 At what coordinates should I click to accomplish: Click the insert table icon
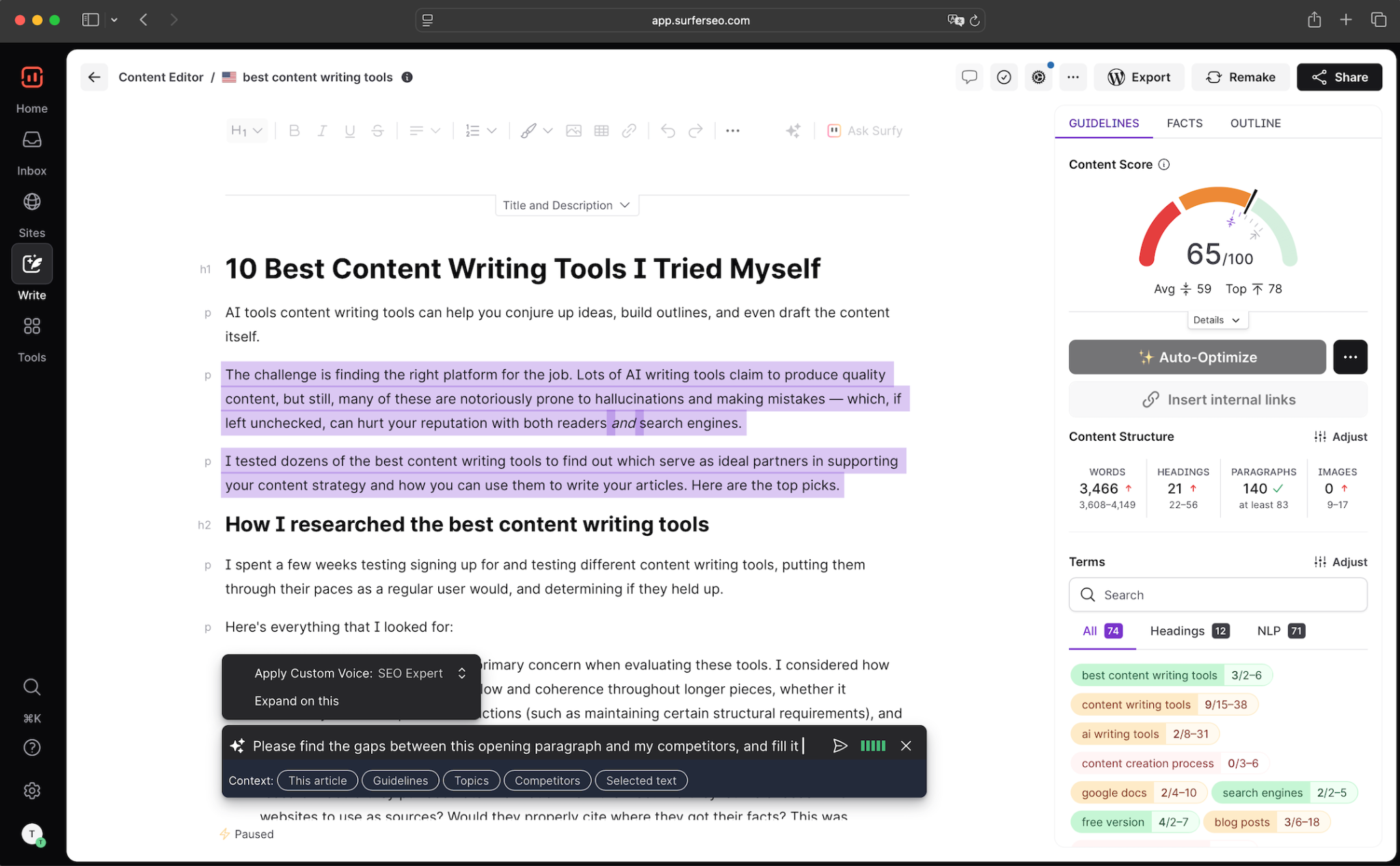601,131
